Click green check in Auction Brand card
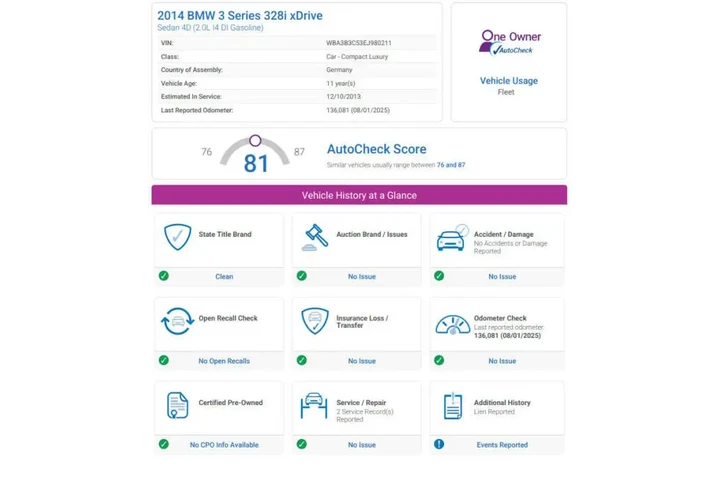Image resolution: width=720 pixels, height=480 pixels. point(302,276)
